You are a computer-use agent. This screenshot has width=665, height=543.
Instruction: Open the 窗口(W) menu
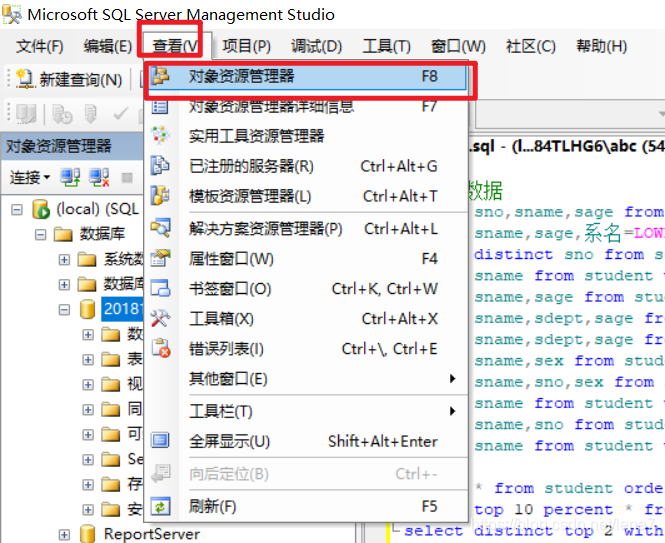pos(458,46)
